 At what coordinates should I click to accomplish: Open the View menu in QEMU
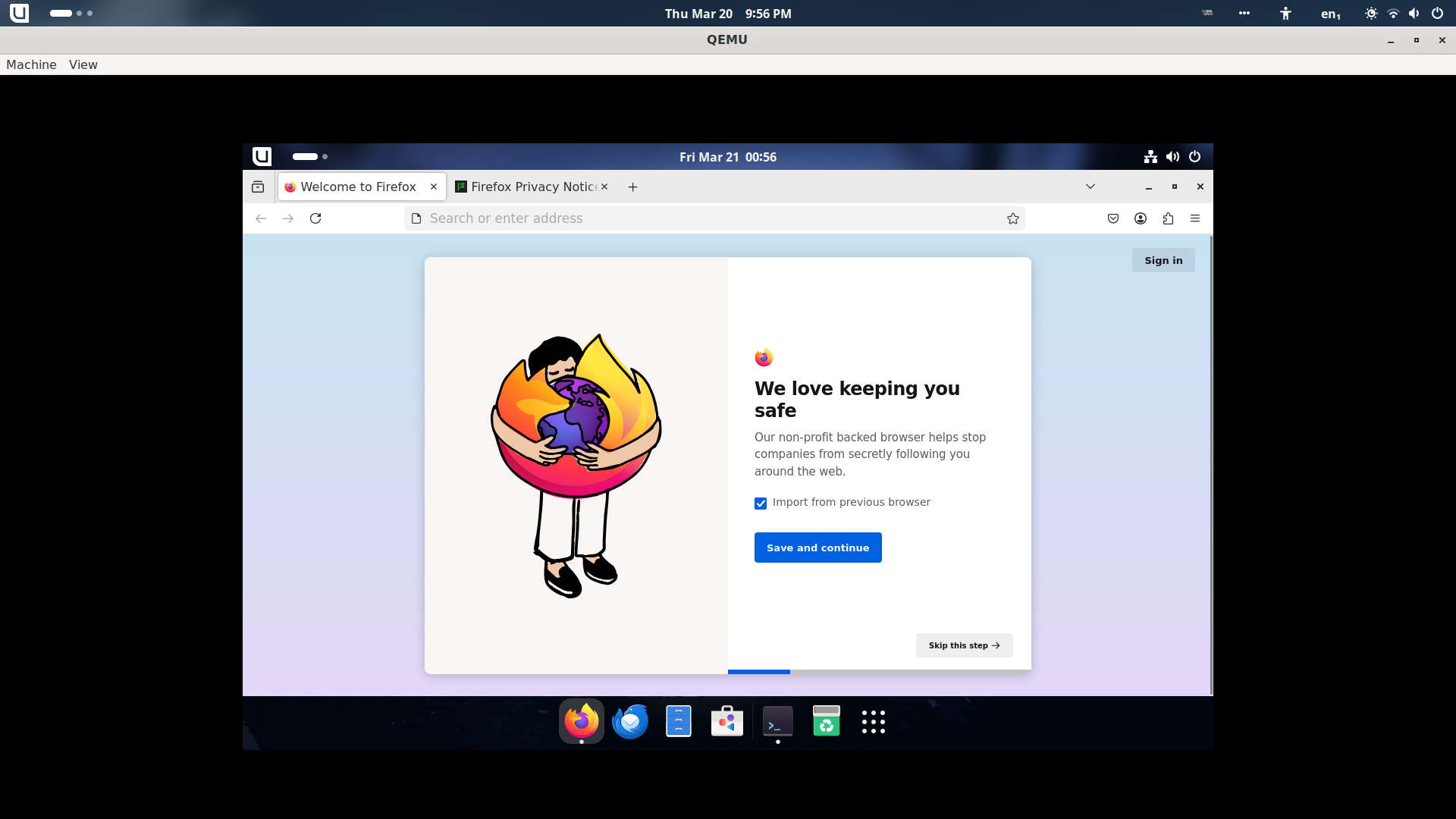click(83, 64)
